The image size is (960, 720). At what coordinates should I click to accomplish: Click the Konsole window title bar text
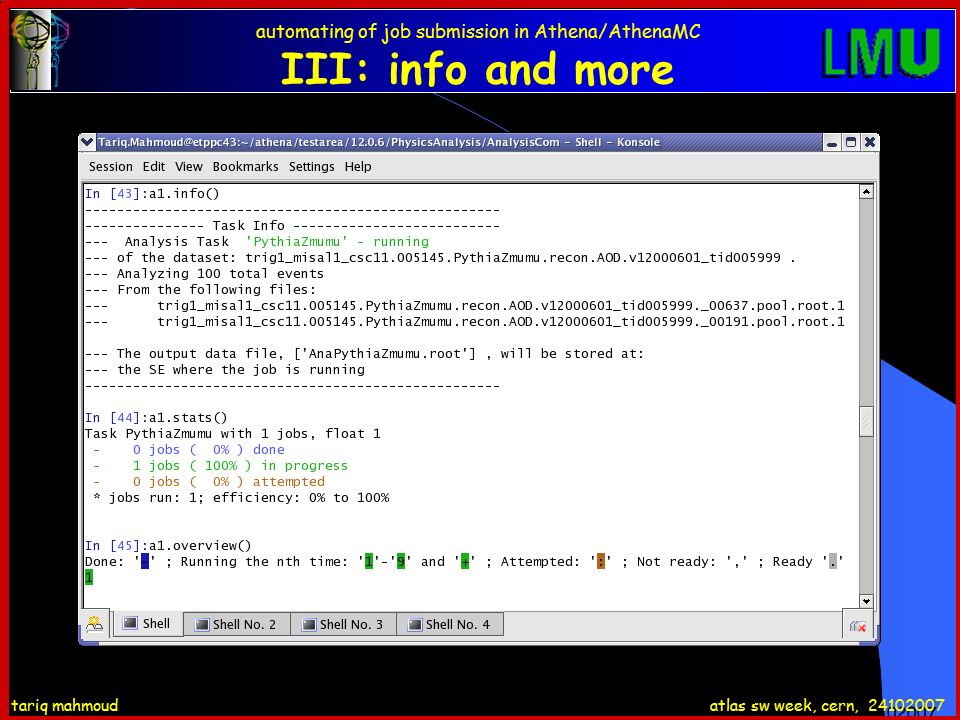click(379, 142)
